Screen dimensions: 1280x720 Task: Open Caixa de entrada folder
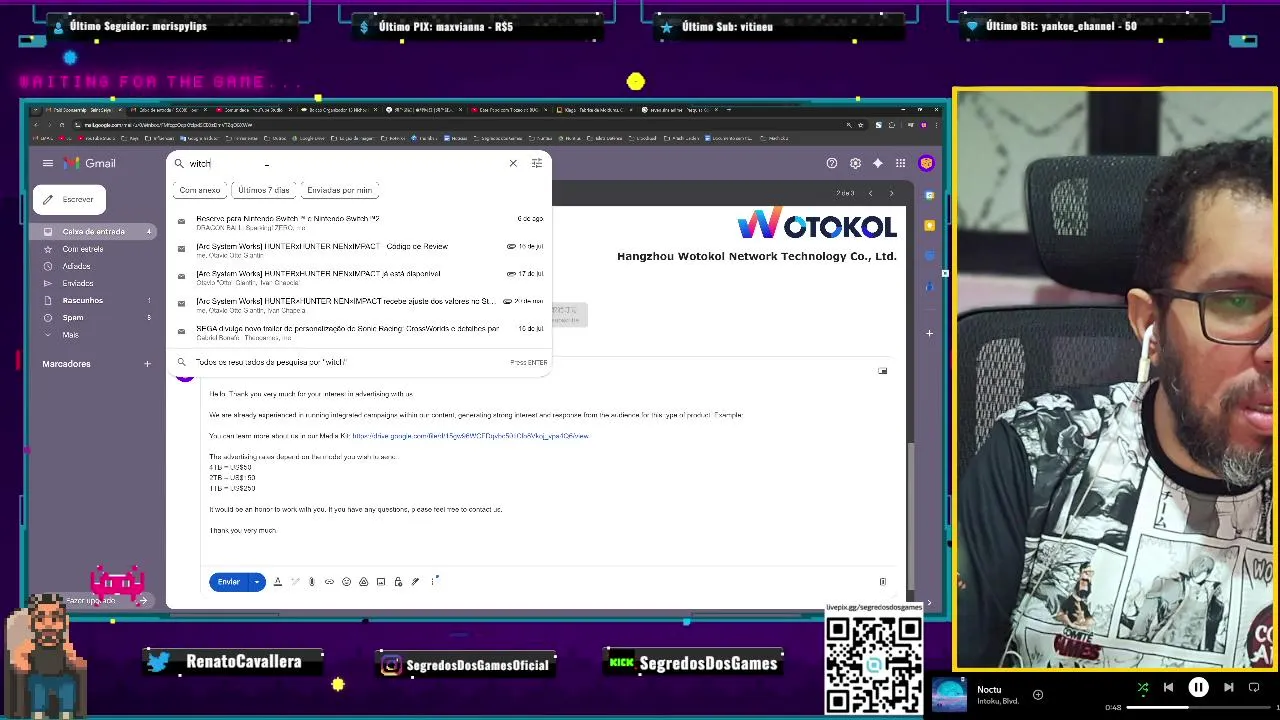click(x=91, y=231)
